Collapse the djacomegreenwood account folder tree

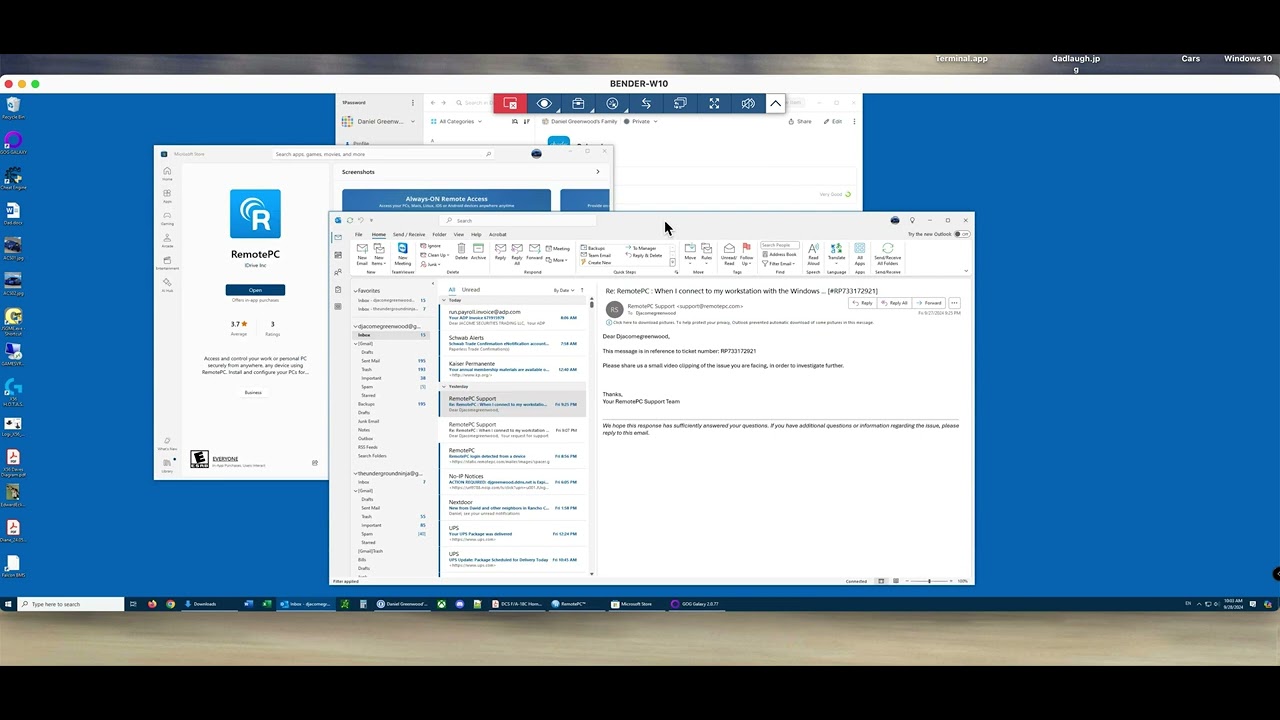click(355, 326)
